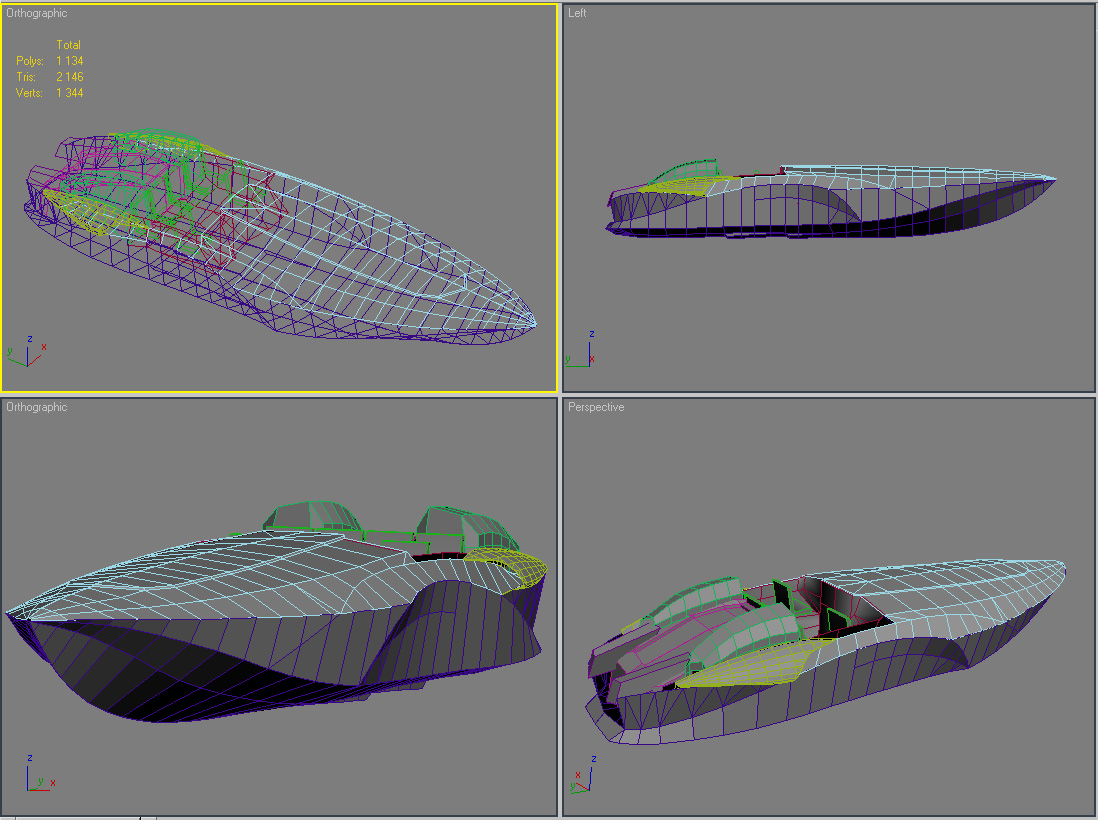
Task: Click the "Total" statistics header
Action: 69,45
